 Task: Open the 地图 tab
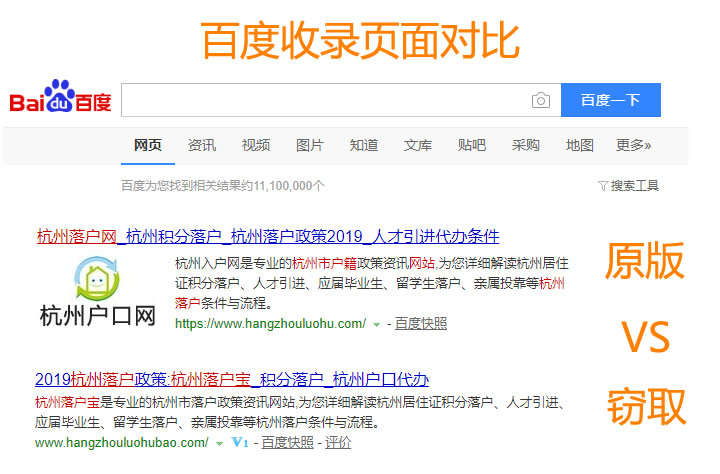[579, 145]
